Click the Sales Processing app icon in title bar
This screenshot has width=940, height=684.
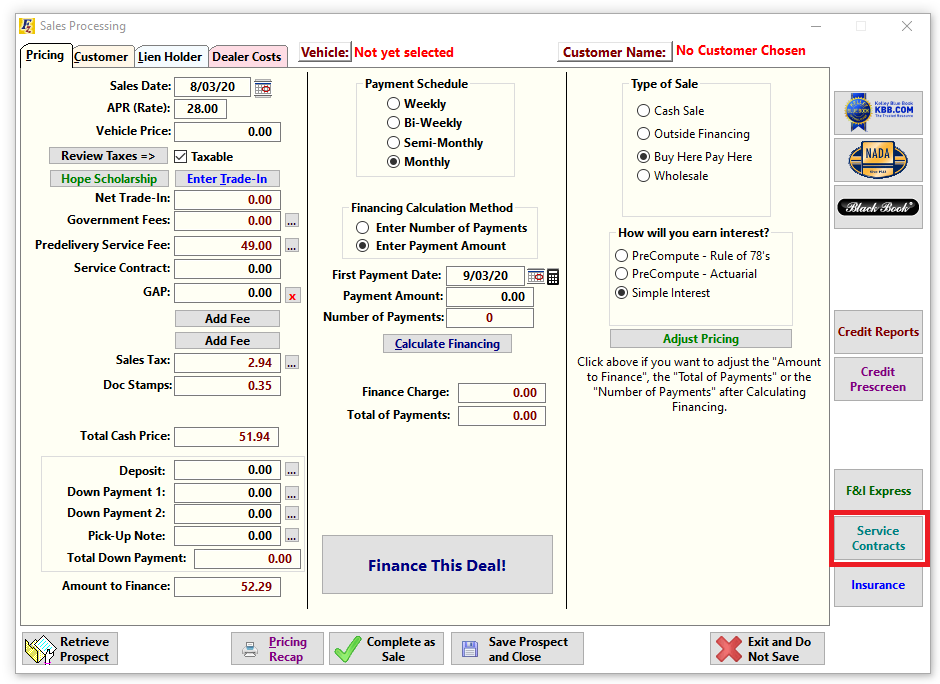pos(27,26)
